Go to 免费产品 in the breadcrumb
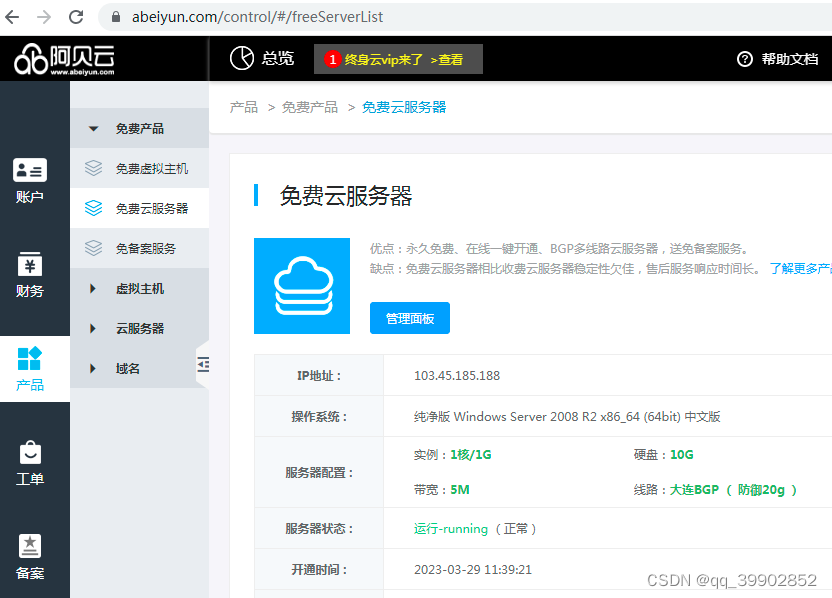 pyautogui.click(x=310, y=107)
